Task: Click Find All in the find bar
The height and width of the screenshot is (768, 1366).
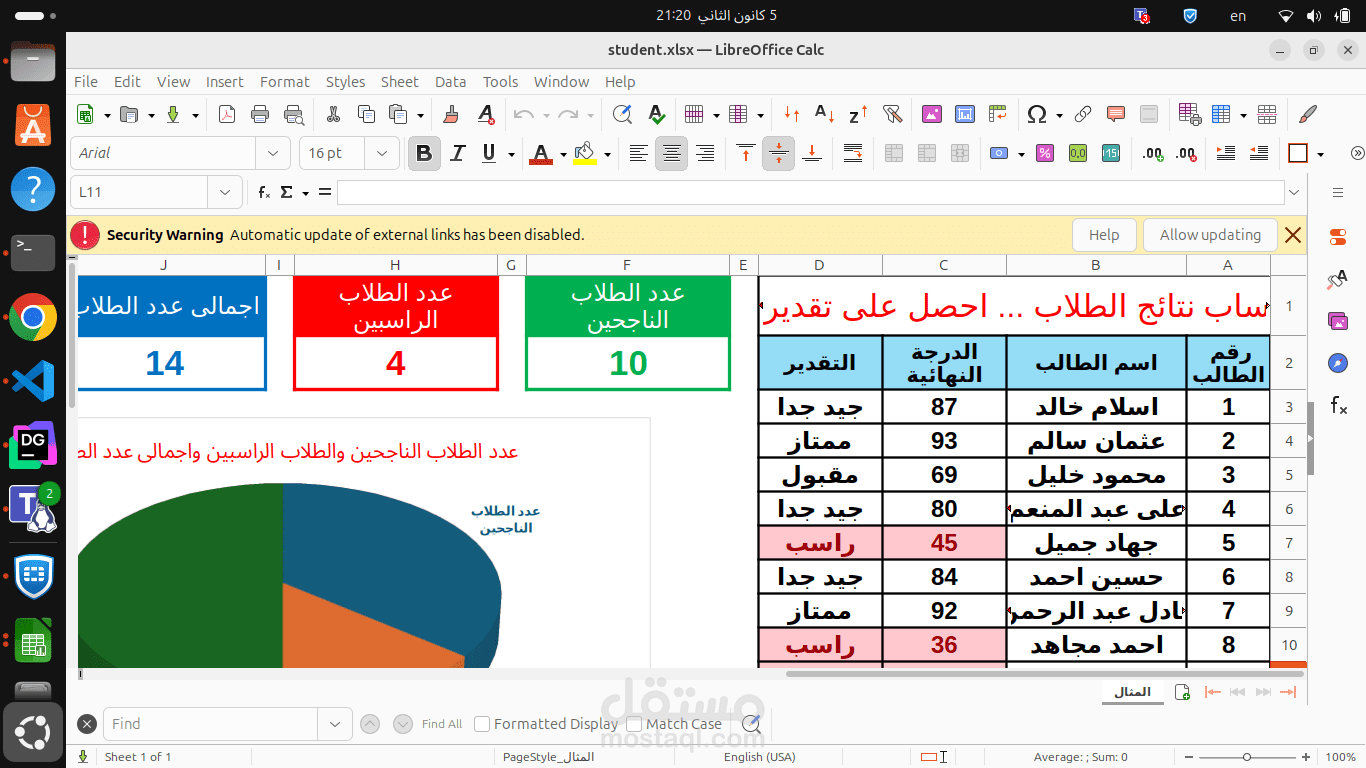Action: 442,724
